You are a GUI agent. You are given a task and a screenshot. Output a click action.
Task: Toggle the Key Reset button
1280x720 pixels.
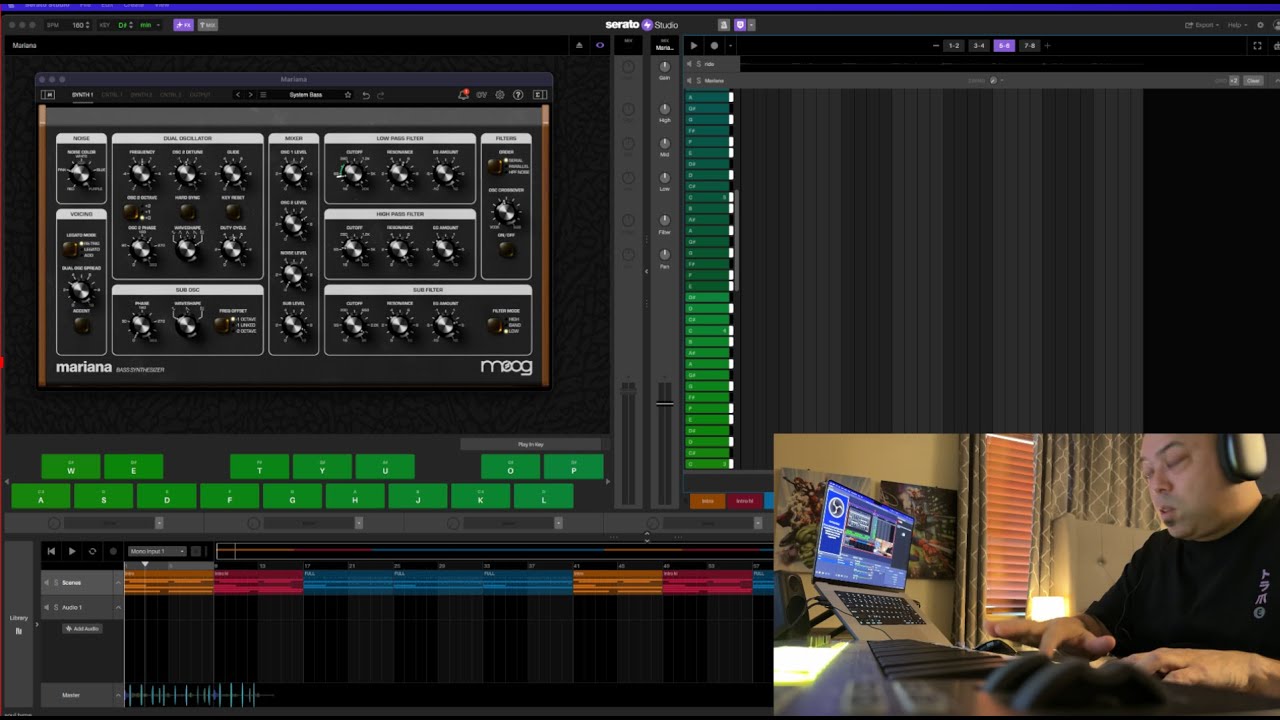click(232, 211)
